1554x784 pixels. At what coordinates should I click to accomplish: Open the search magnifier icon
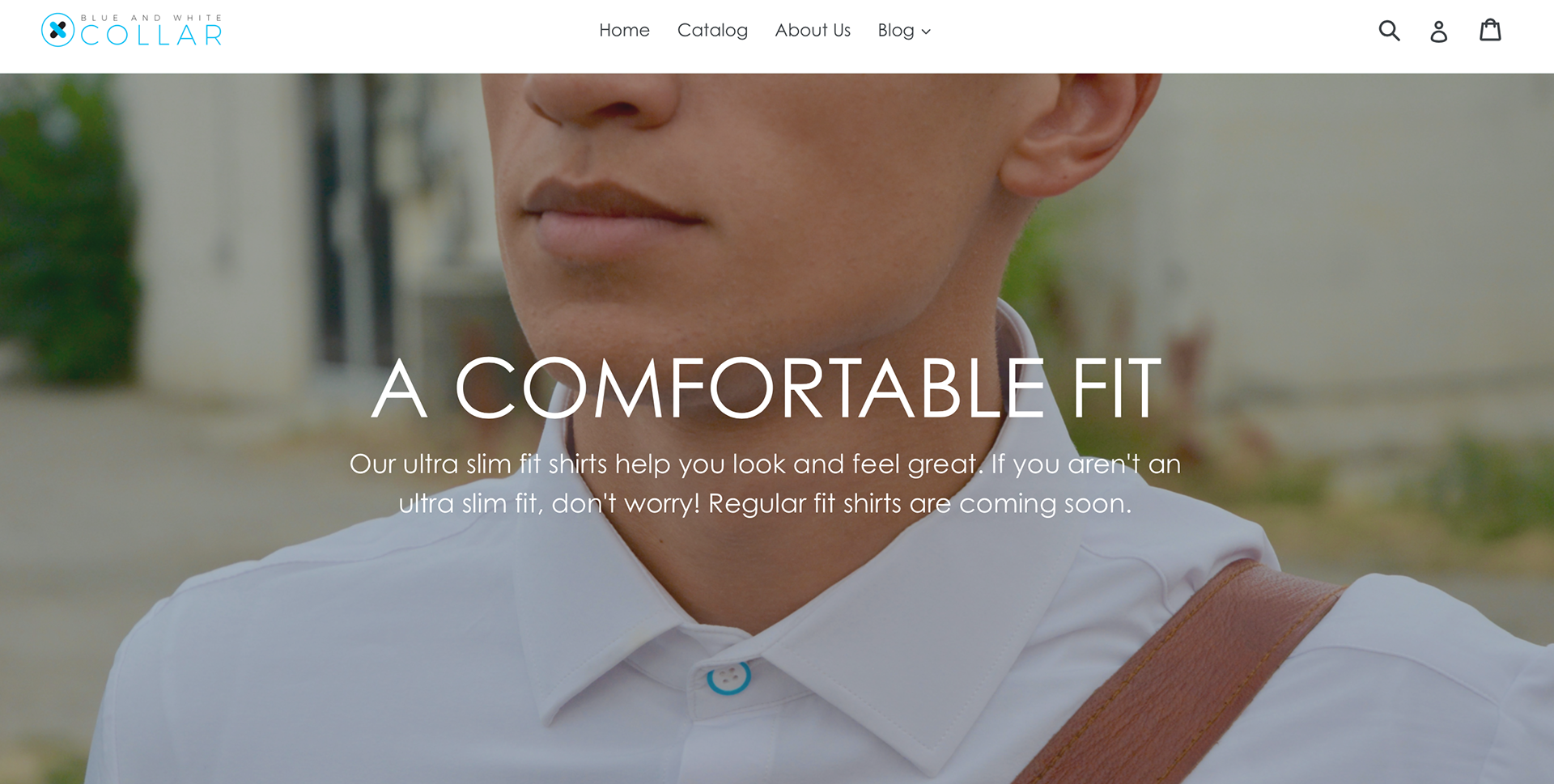1389,31
